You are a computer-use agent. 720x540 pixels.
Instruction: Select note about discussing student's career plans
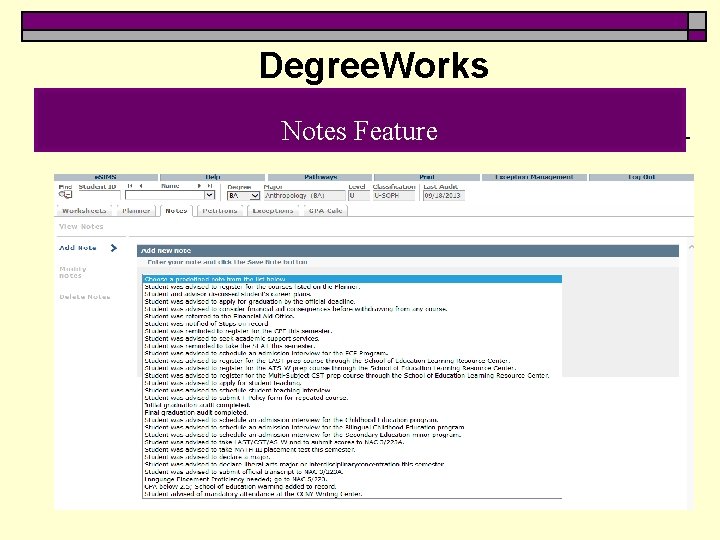coord(352,294)
